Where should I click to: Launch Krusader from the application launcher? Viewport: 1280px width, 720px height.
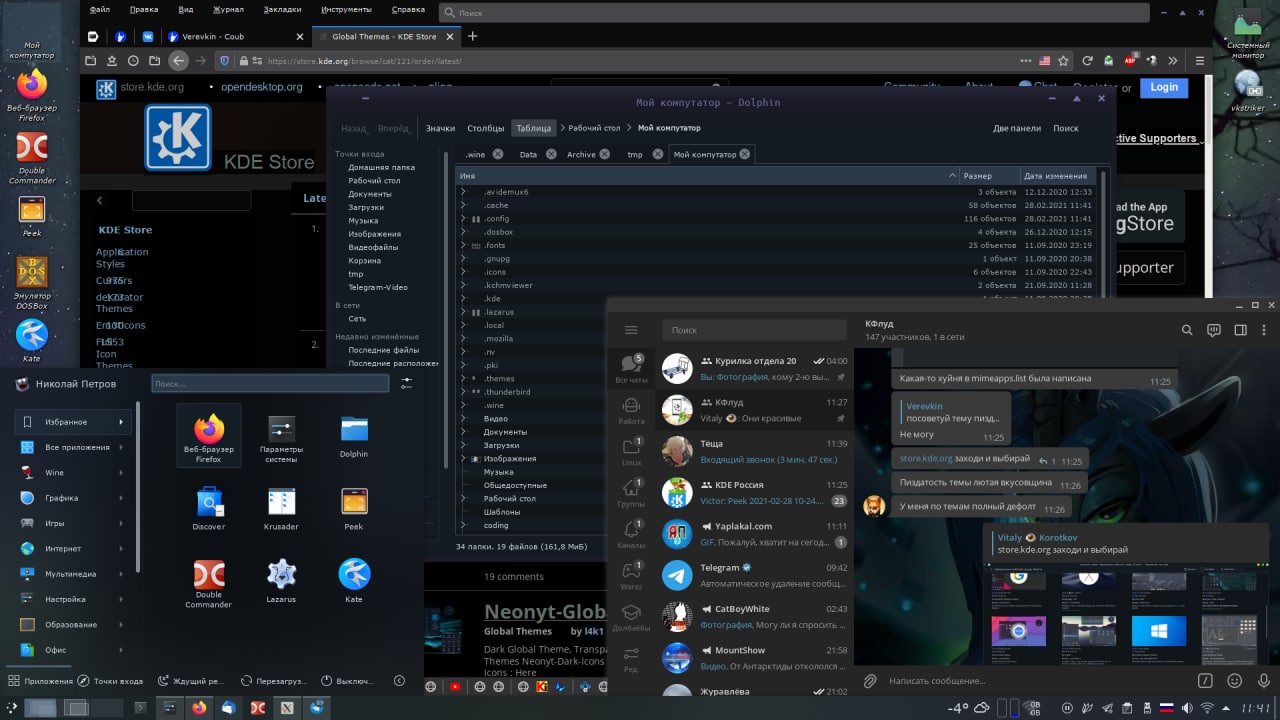coord(281,509)
